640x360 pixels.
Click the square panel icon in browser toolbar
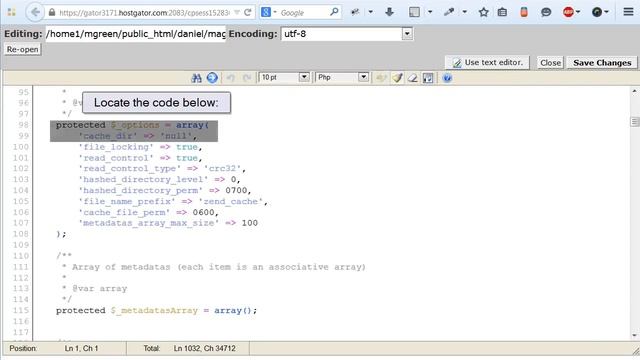point(414,12)
